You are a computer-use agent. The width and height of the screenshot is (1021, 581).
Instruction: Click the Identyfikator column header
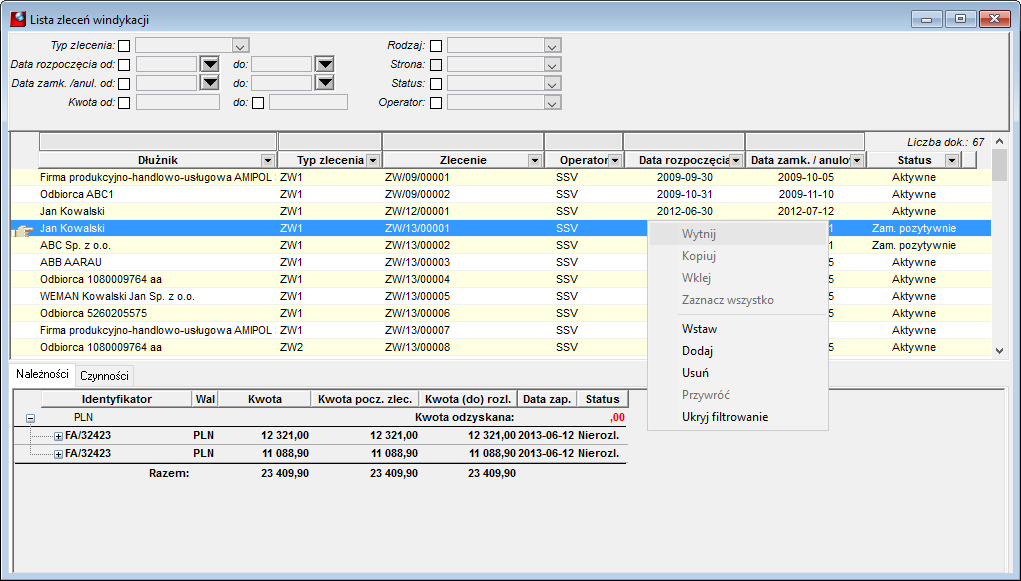point(117,399)
